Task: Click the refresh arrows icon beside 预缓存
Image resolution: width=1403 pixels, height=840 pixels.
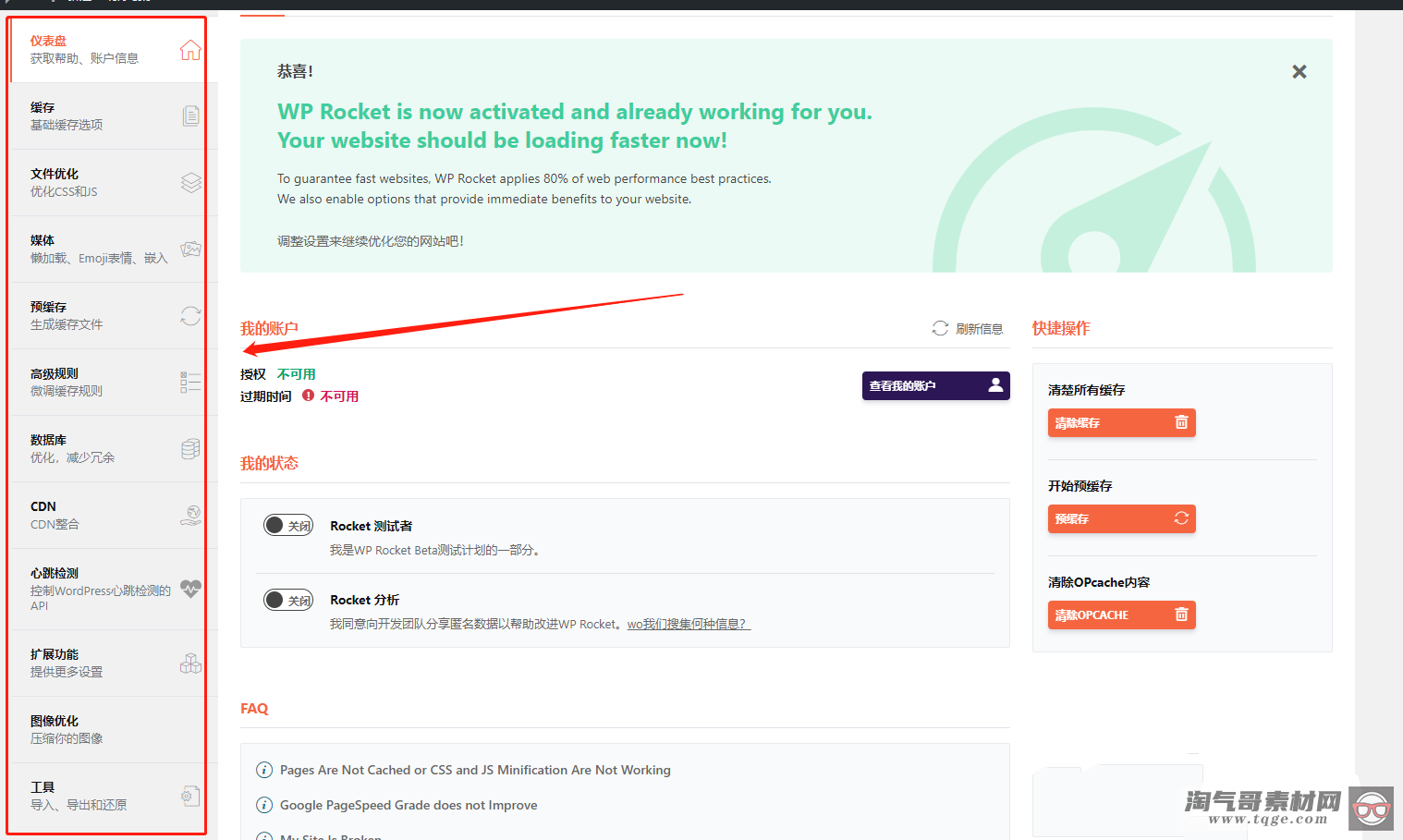Action: (x=190, y=316)
